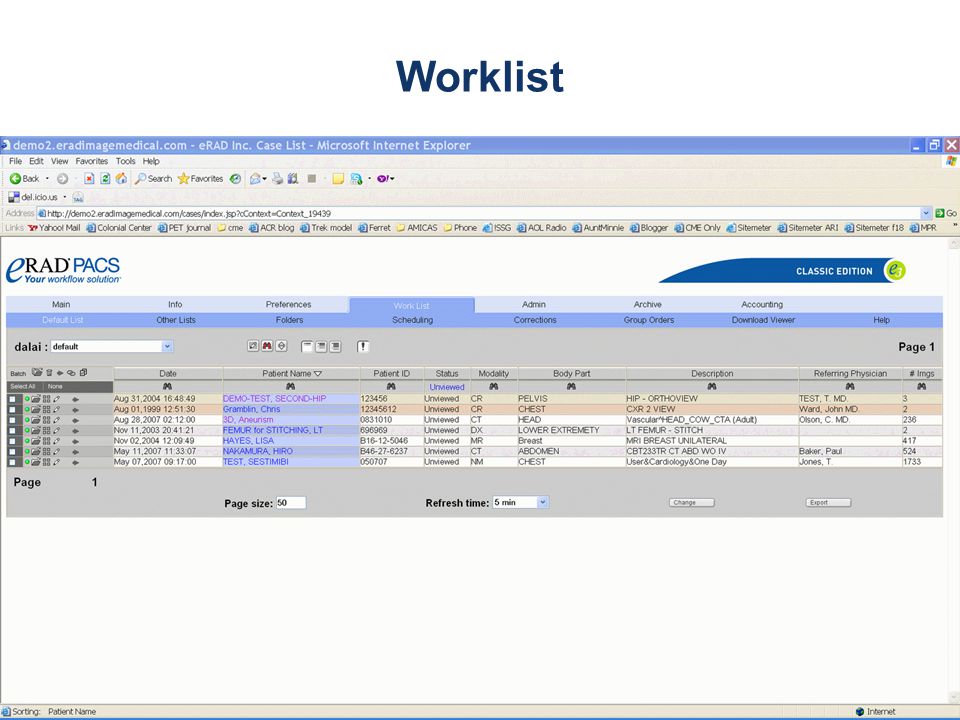Open the Referring Physician filter binoculars

[850, 386]
